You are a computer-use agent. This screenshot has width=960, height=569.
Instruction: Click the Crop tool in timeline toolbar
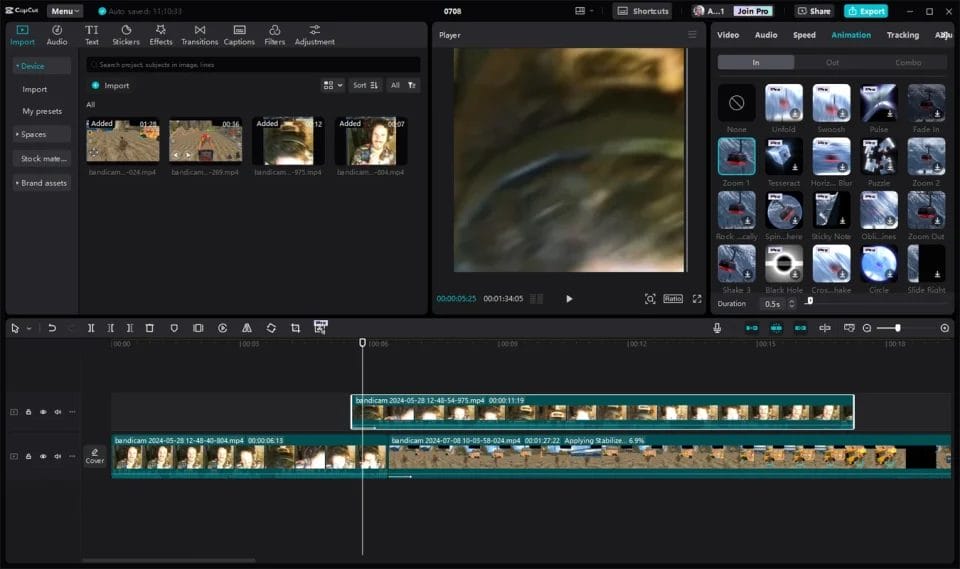[x=295, y=328]
